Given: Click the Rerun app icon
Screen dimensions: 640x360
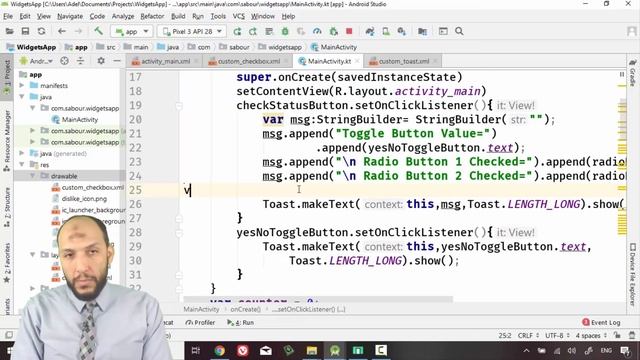Looking at the screenshot, I should pyautogui.click(x=237, y=31).
